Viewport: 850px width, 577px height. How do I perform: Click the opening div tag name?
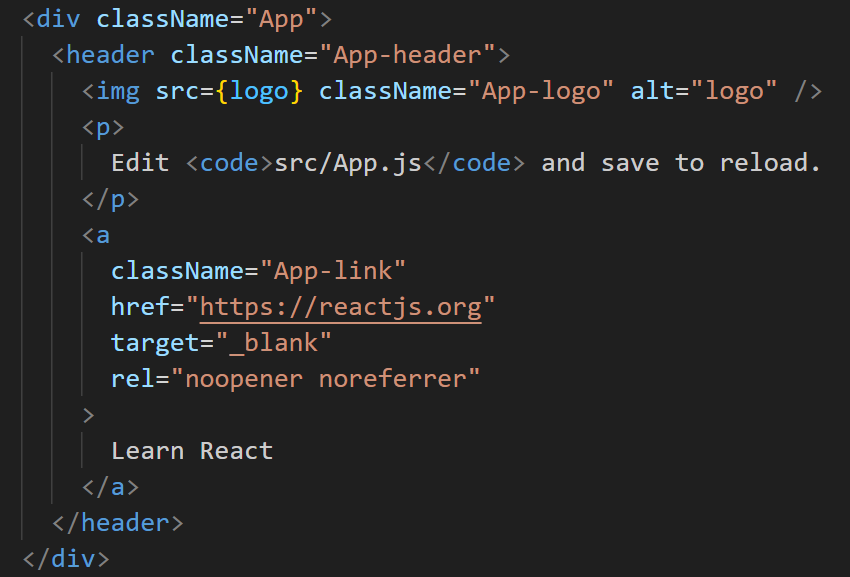pos(59,20)
